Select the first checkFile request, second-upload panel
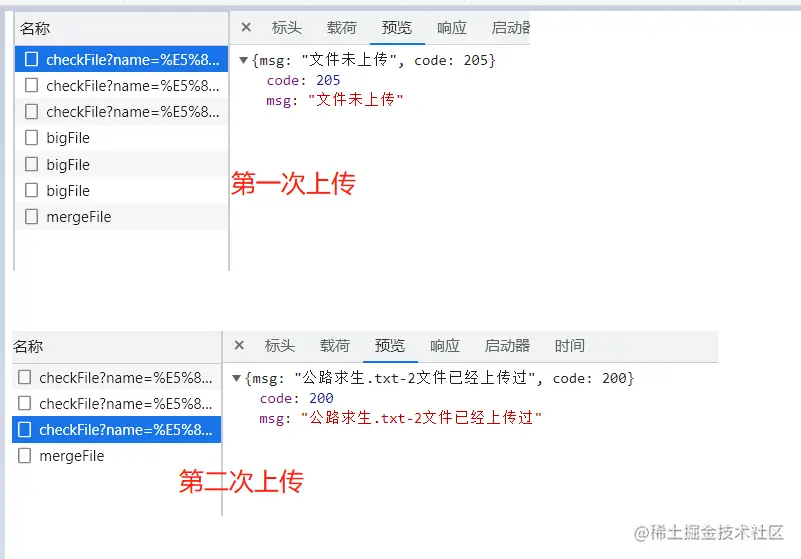The image size is (801, 559). [x=116, y=377]
